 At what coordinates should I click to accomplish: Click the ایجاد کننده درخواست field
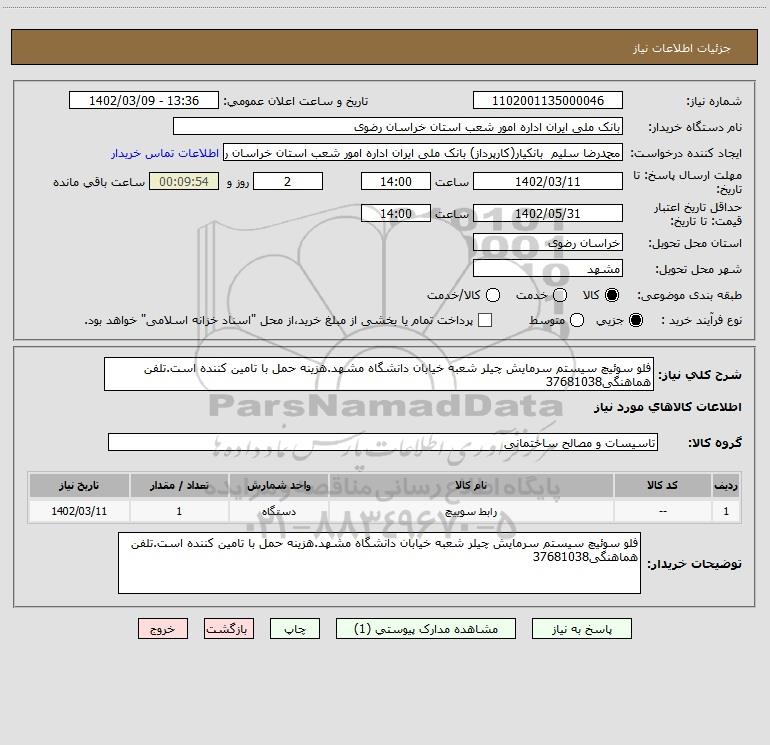423,153
